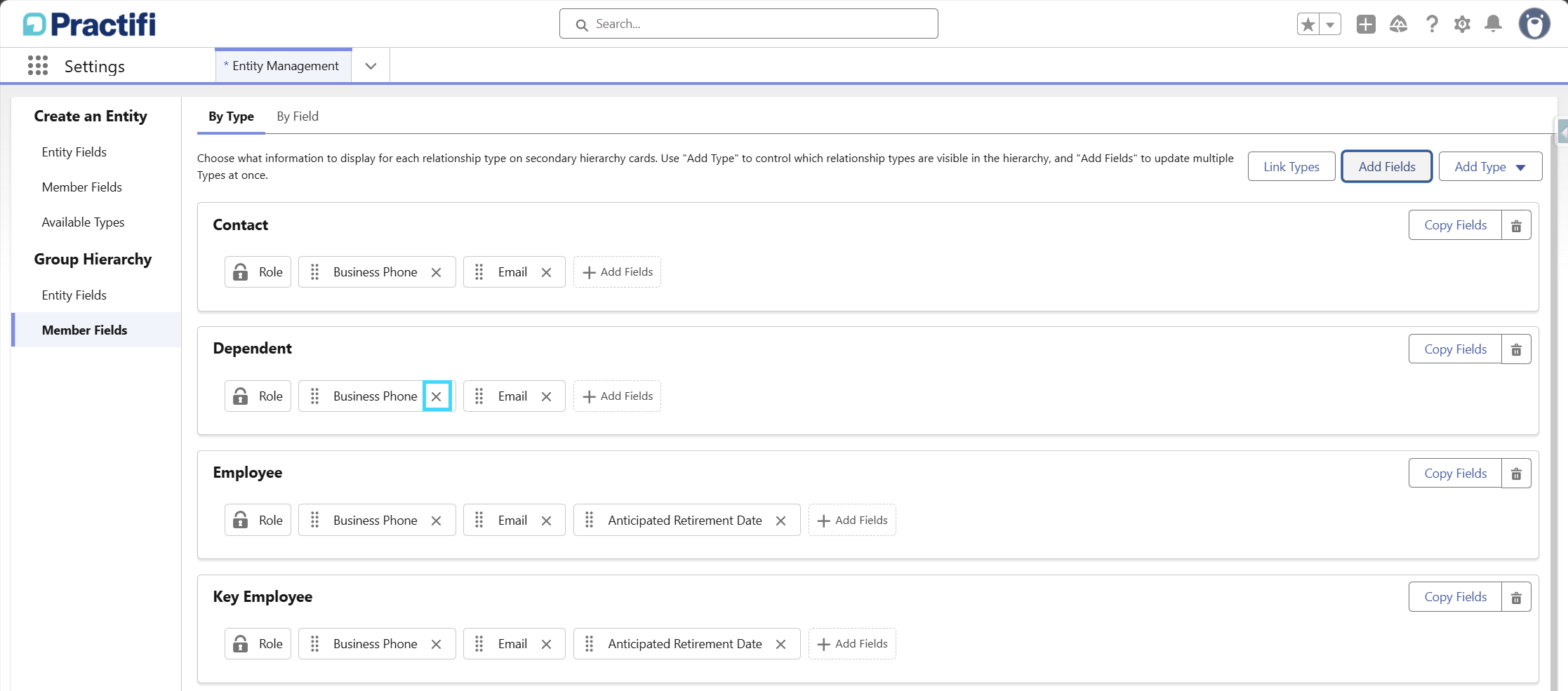Click Copy Fields for Employee

point(1455,474)
